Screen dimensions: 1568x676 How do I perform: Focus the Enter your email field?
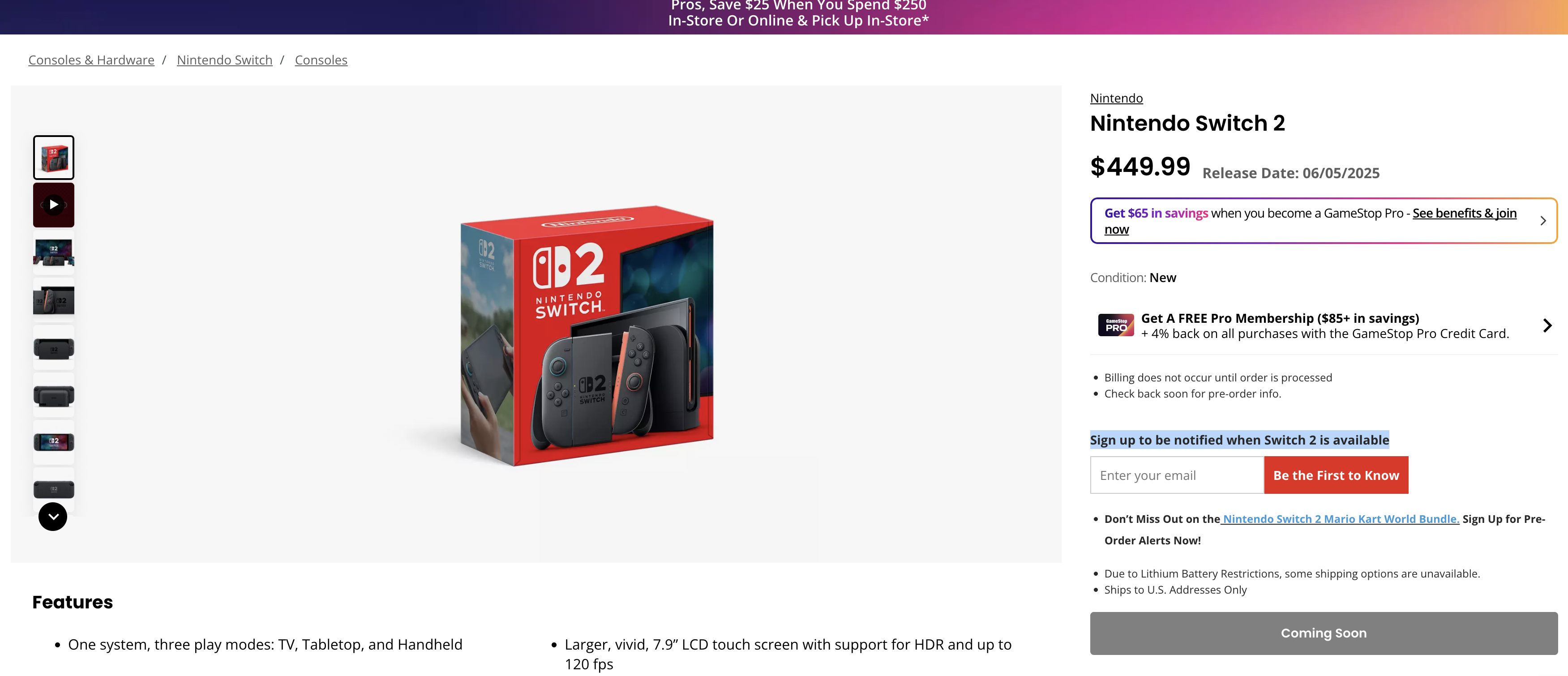click(x=1177, y=475)
